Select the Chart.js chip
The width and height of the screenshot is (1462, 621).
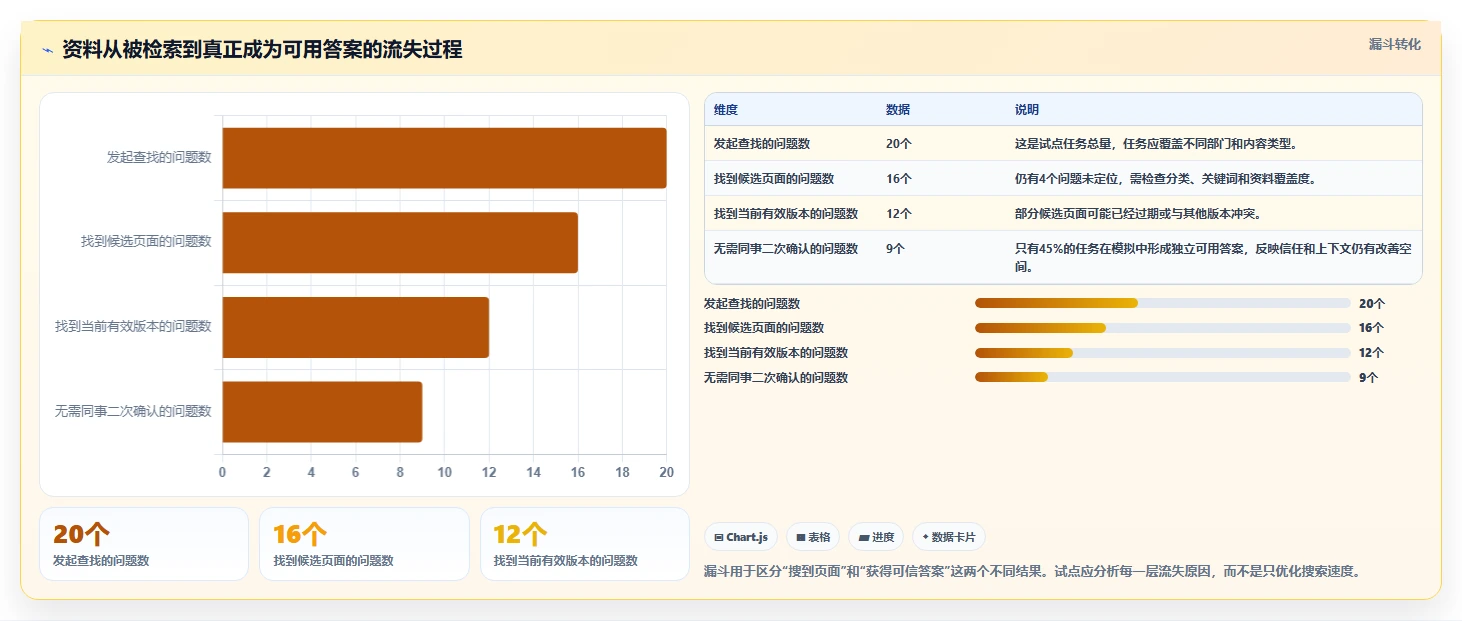pyautogui.click(x=741, y=537)
